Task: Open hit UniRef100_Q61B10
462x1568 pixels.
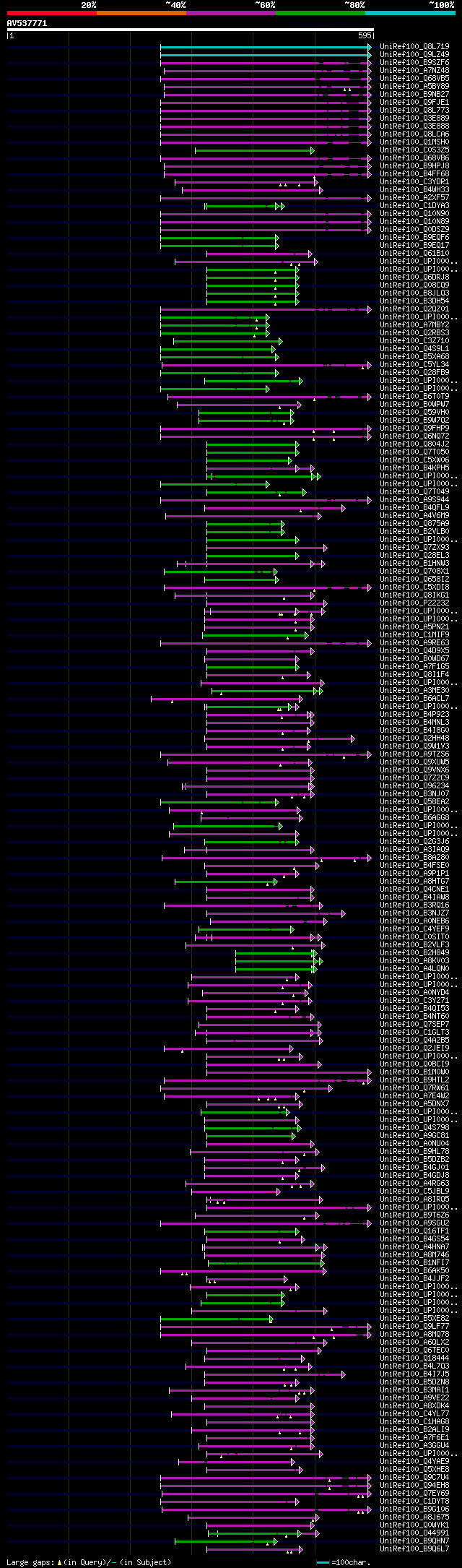Action: click(x=414, y=254)
